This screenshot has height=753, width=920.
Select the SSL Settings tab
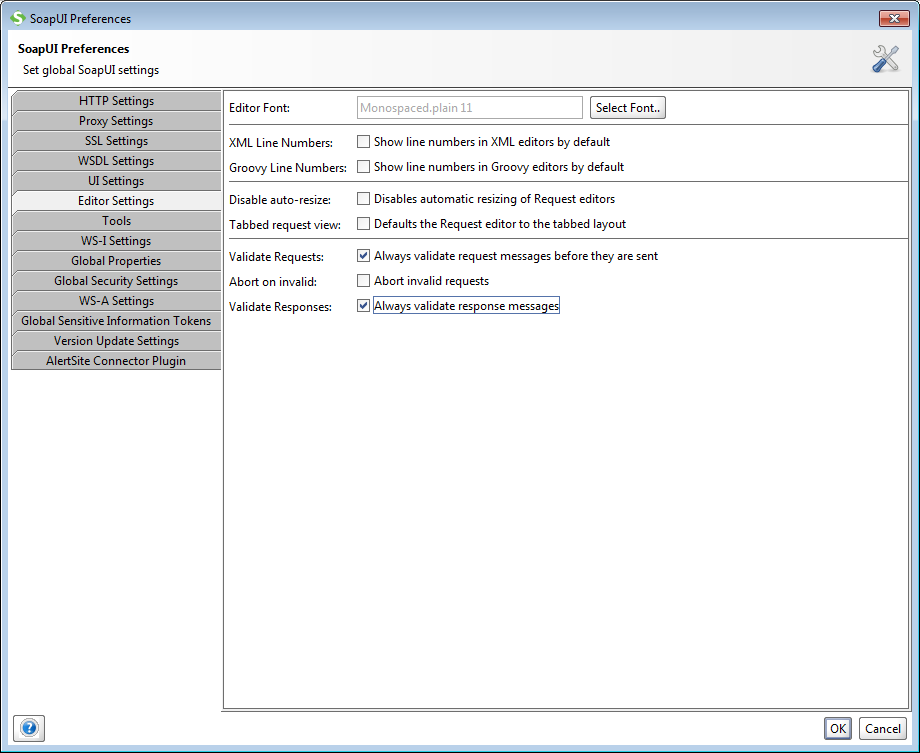pyautogui.click(x=116, y=141)
